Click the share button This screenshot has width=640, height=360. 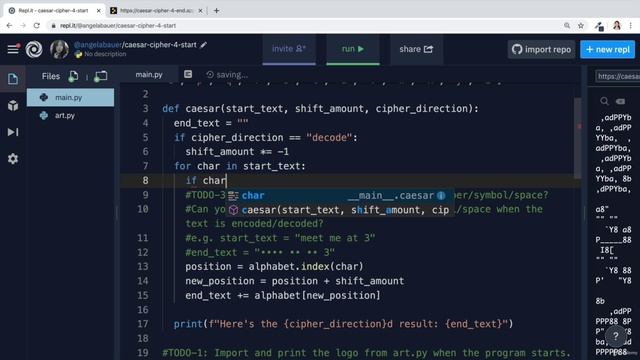pos(416,49)
